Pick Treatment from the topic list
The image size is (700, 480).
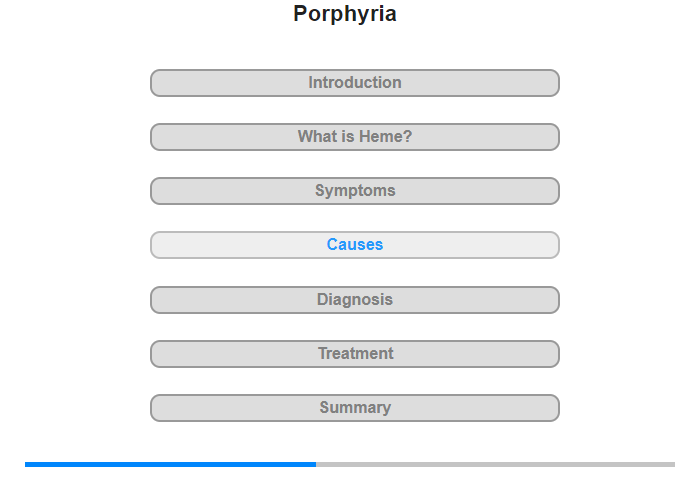(x=354, y=354)
